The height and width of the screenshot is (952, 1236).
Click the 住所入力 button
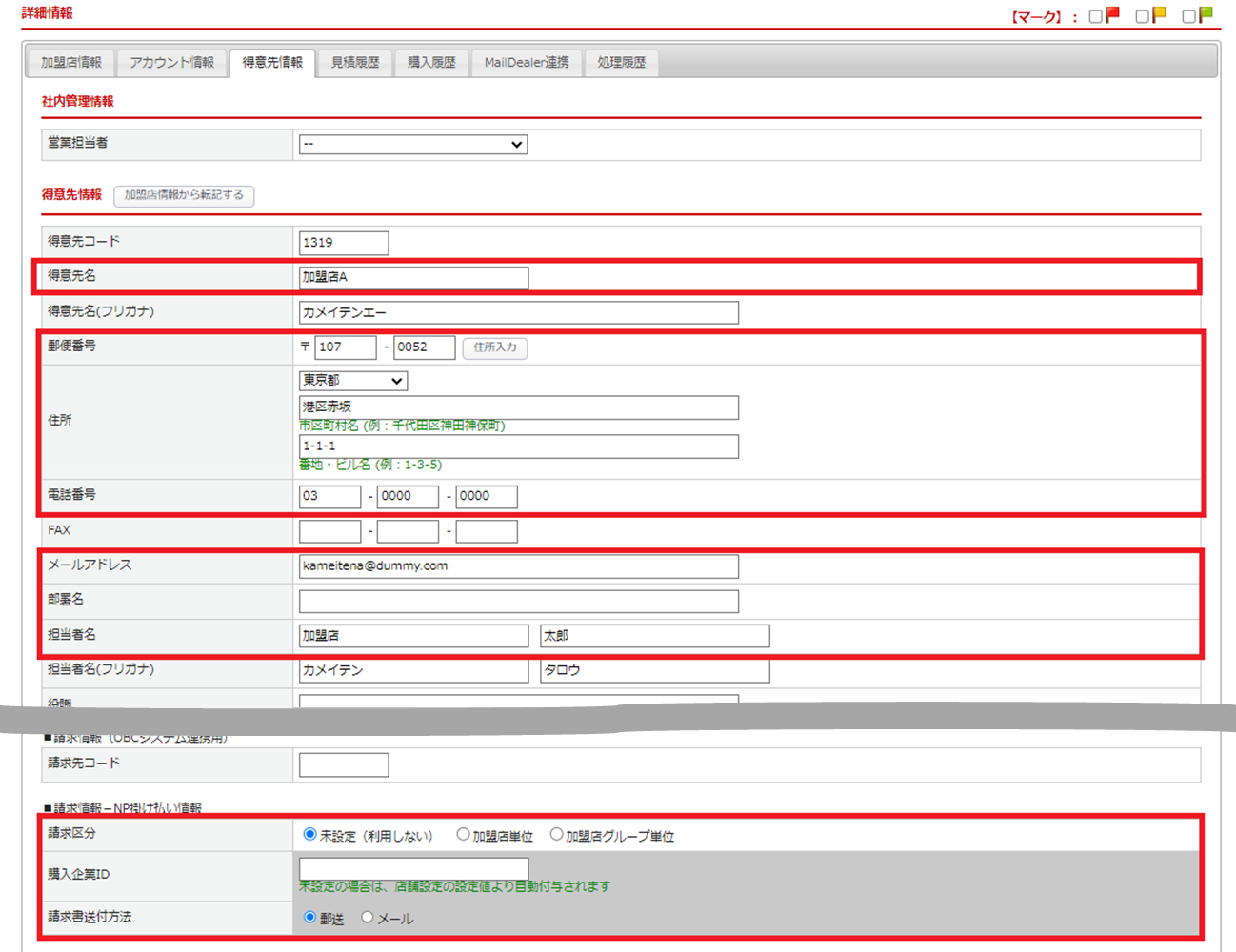494,347
